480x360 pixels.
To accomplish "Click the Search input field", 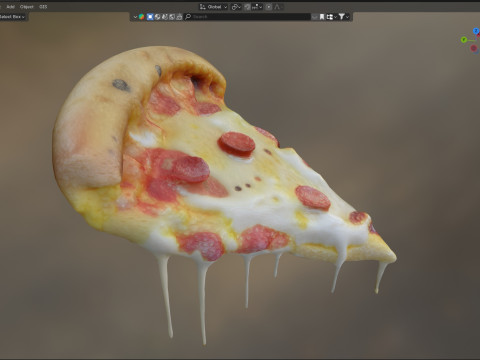I will point(247,17).
